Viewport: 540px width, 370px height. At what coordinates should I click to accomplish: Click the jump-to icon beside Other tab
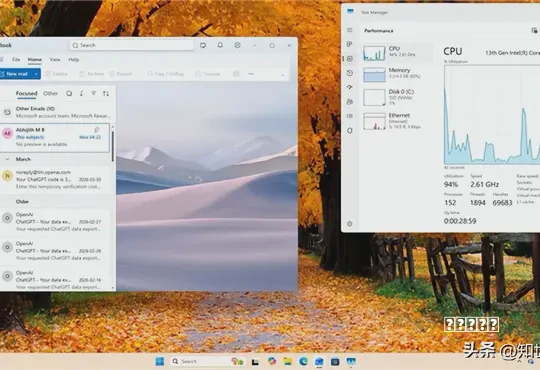point(82,93)
